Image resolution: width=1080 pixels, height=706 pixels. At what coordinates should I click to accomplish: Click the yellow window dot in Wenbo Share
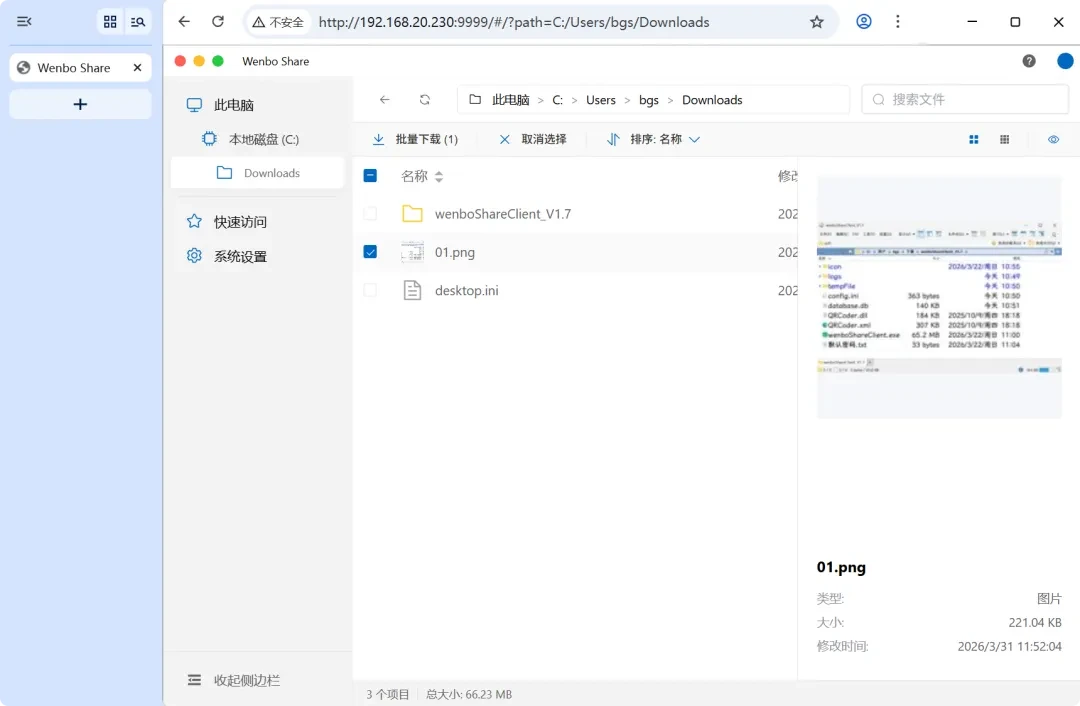click(x=199, y=61)
